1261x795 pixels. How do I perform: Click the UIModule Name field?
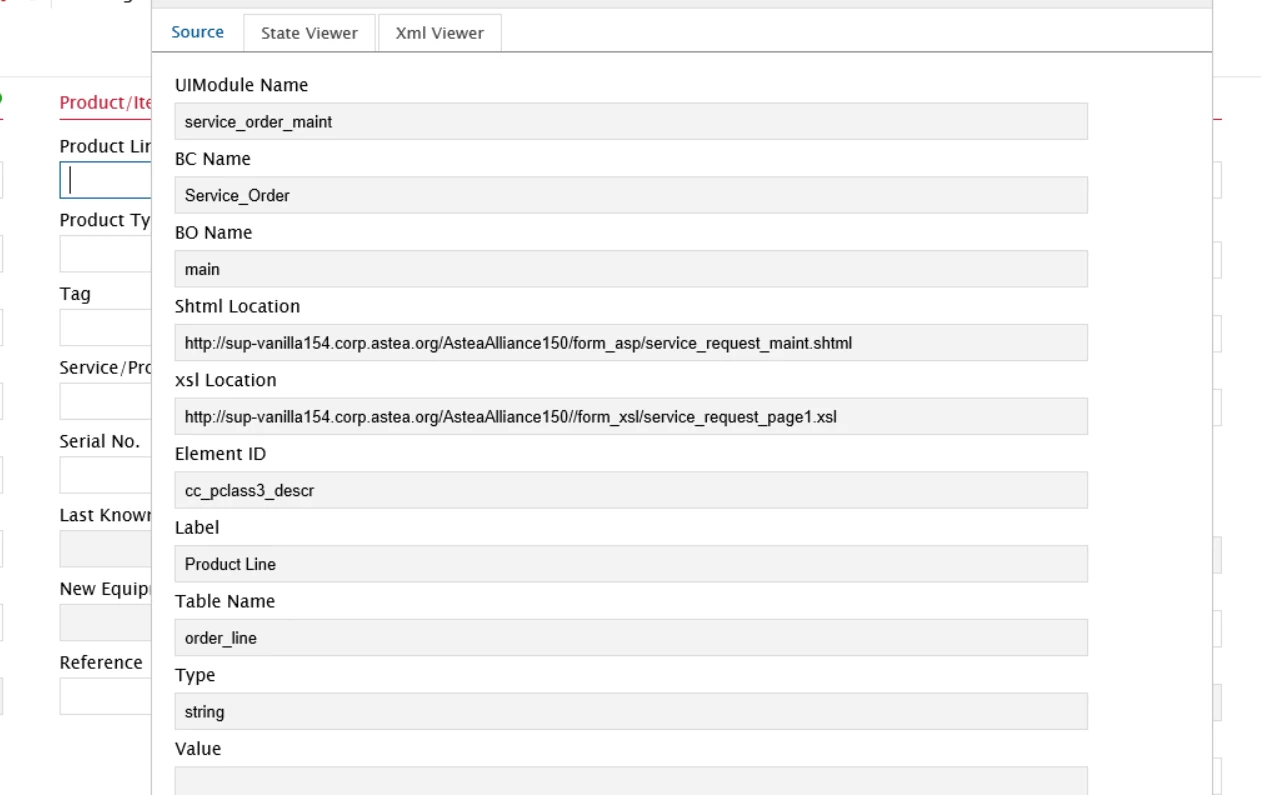click(630, 122)
